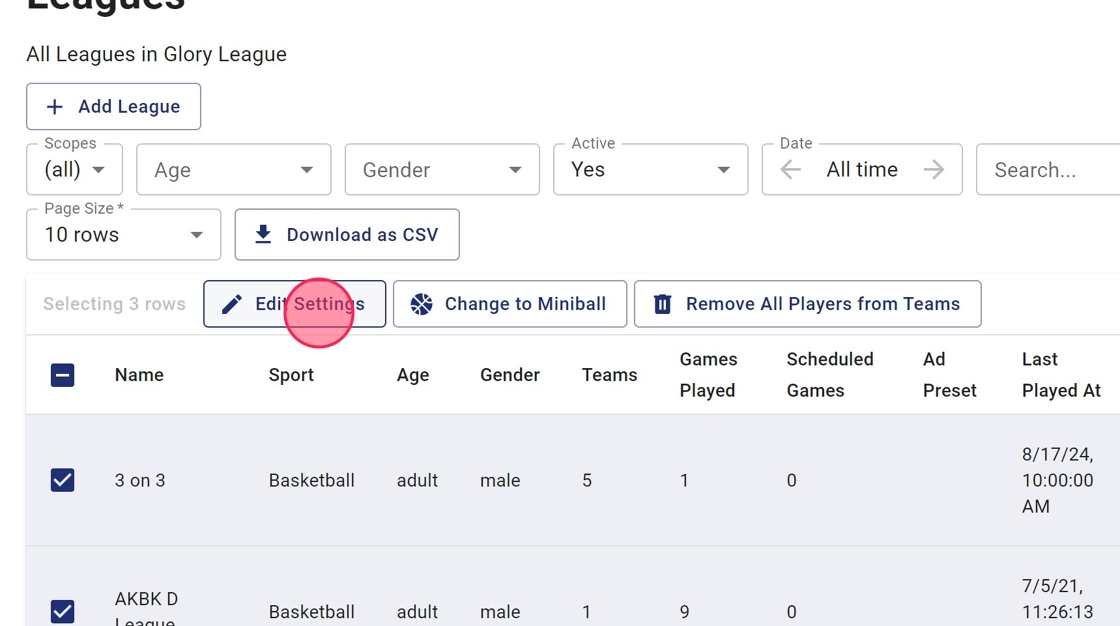
Task: Uncheck the AKBK D League row checkbox
Action: [62, 611]
